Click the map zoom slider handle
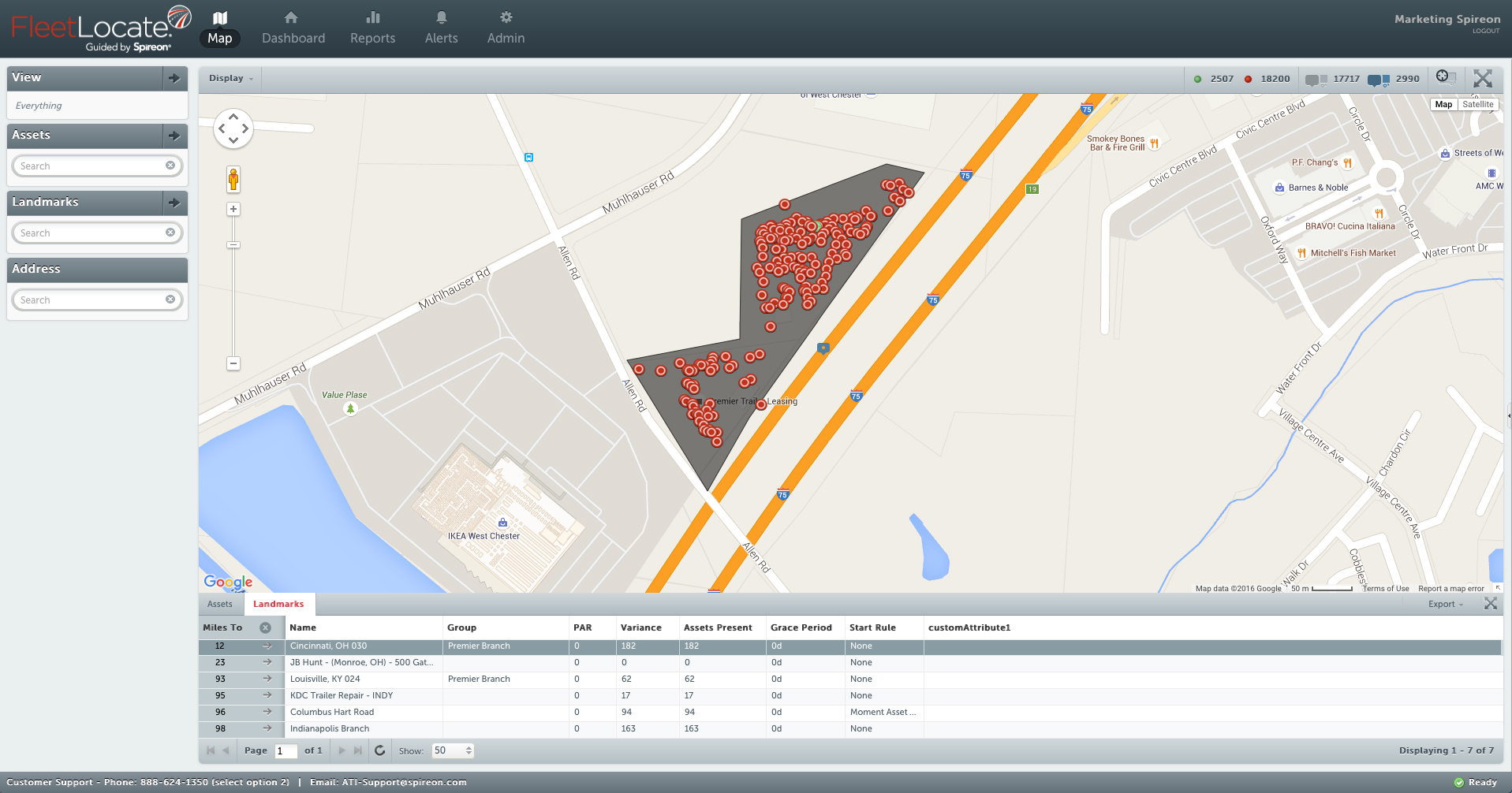1512x793 pixels. (x=233, y=245)
